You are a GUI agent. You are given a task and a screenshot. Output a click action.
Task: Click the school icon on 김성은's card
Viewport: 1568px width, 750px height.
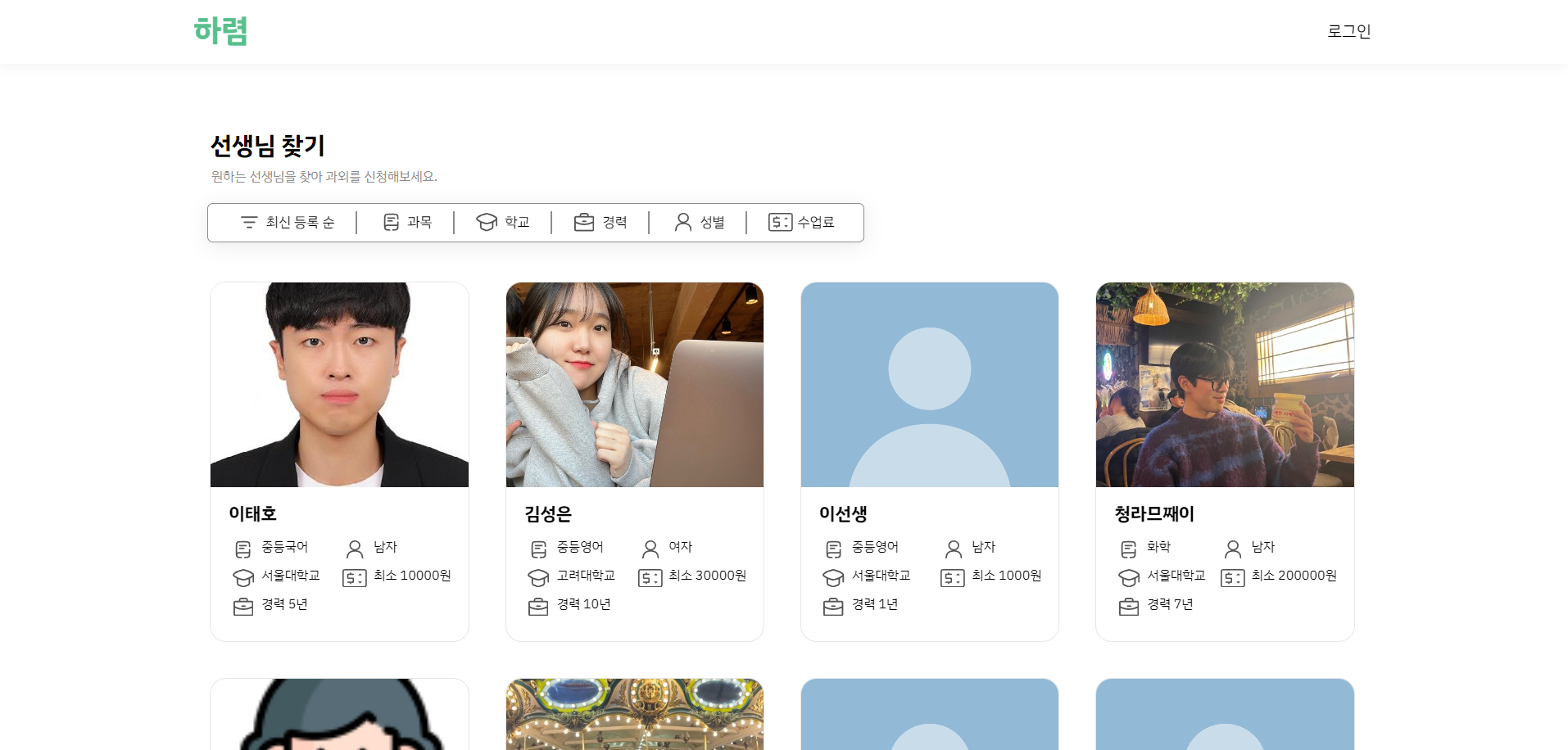[x=538, y=578]
